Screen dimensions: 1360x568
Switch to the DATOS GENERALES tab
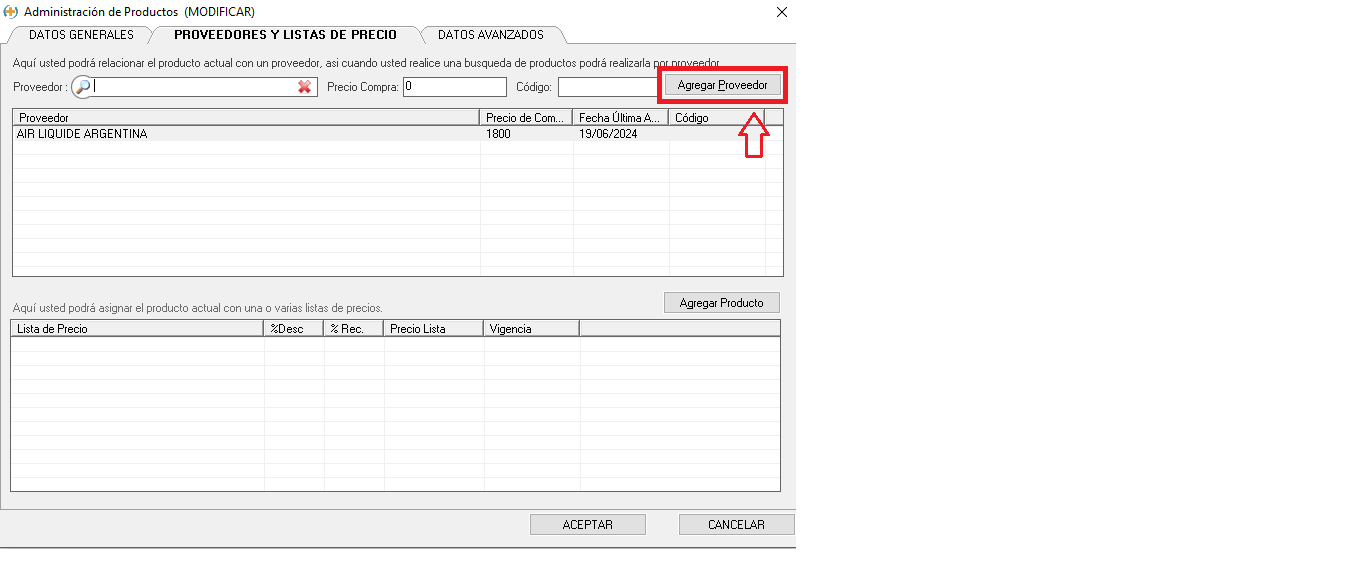(x=81, y=35)
